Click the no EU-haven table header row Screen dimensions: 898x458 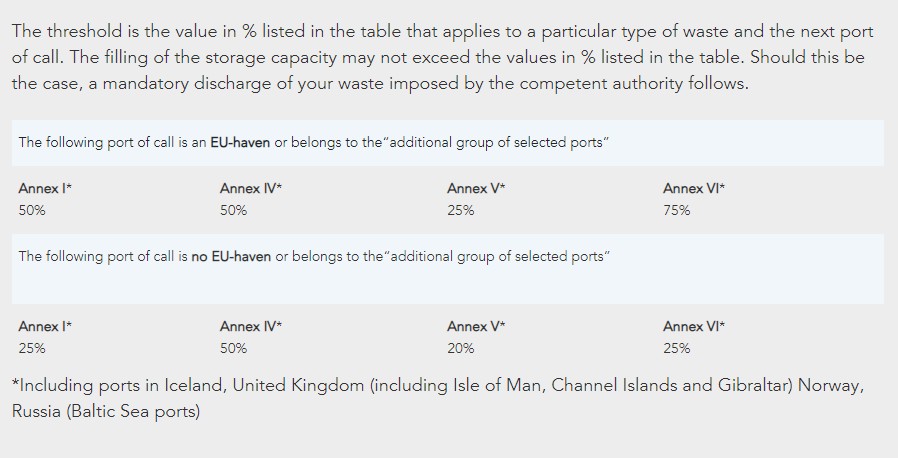point(448,269)
